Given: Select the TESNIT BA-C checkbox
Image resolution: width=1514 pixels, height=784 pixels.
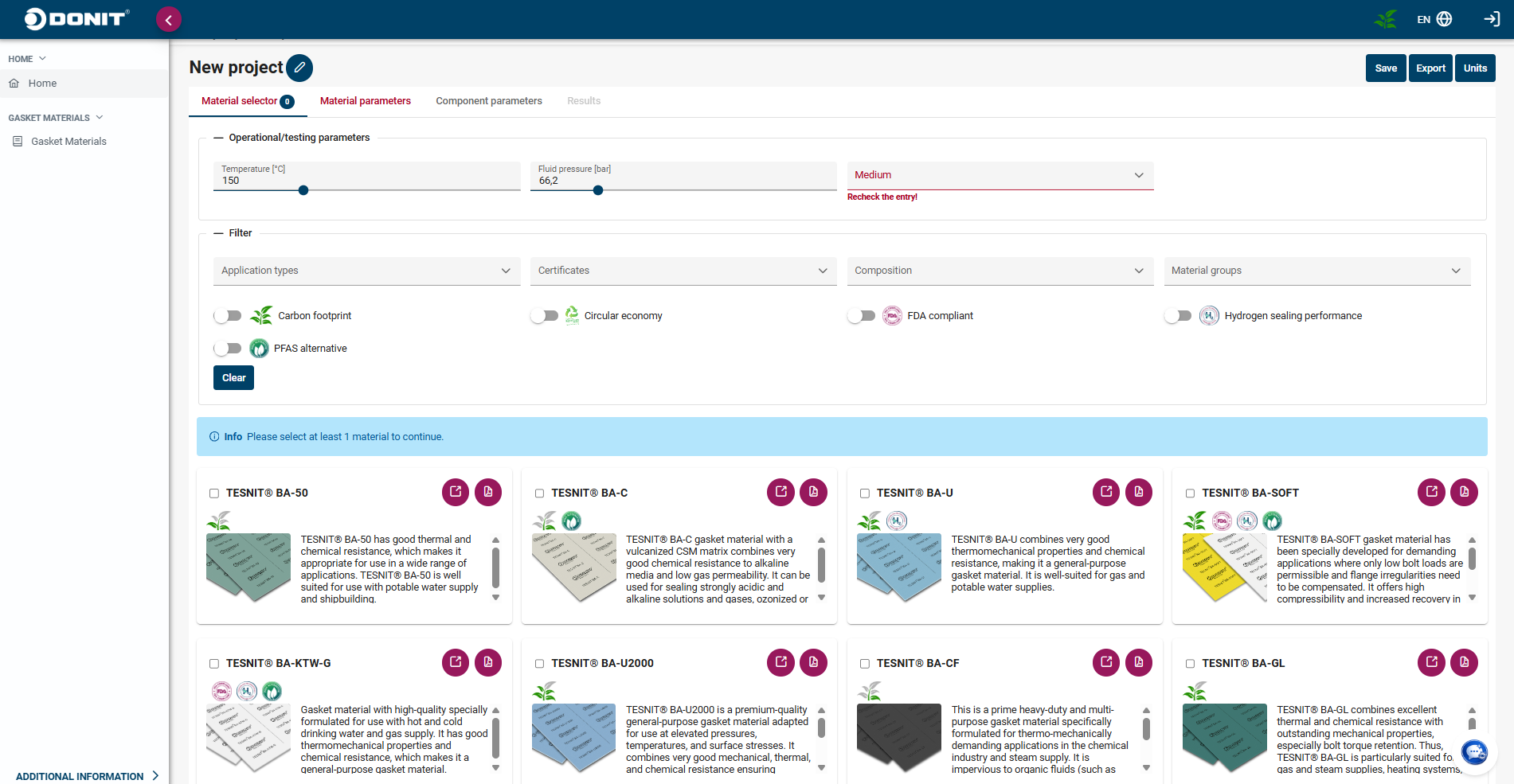Looking at the screenshot, I should click(x=539, y=493).
